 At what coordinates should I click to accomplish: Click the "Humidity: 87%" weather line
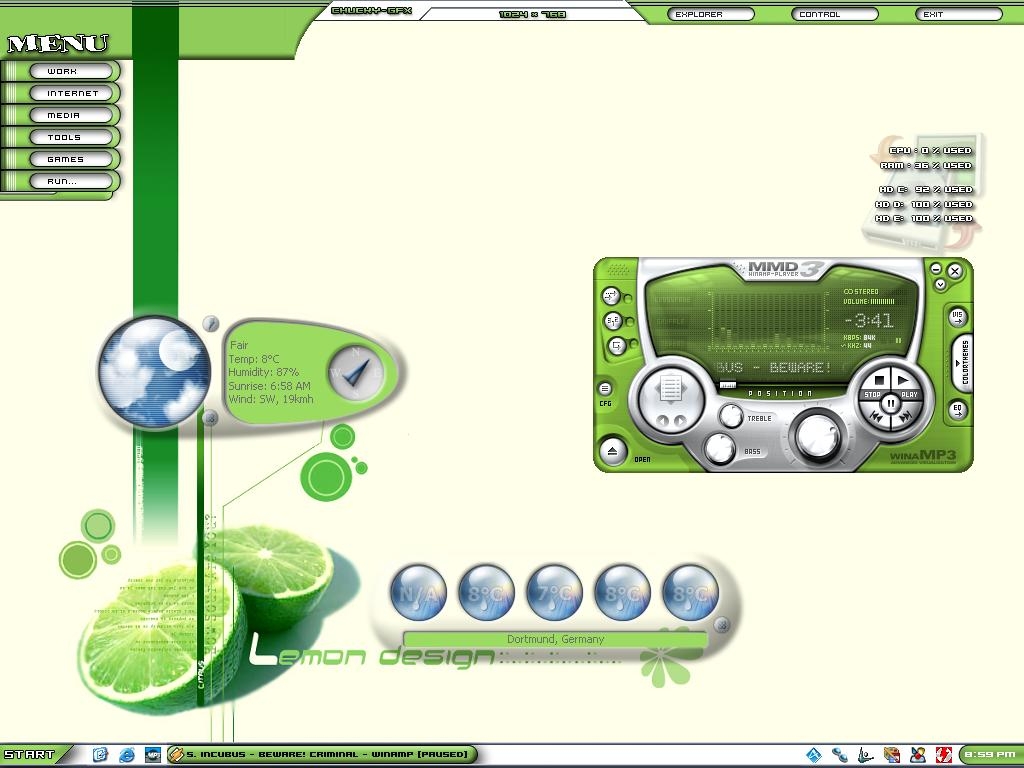(x=263, y=372)
